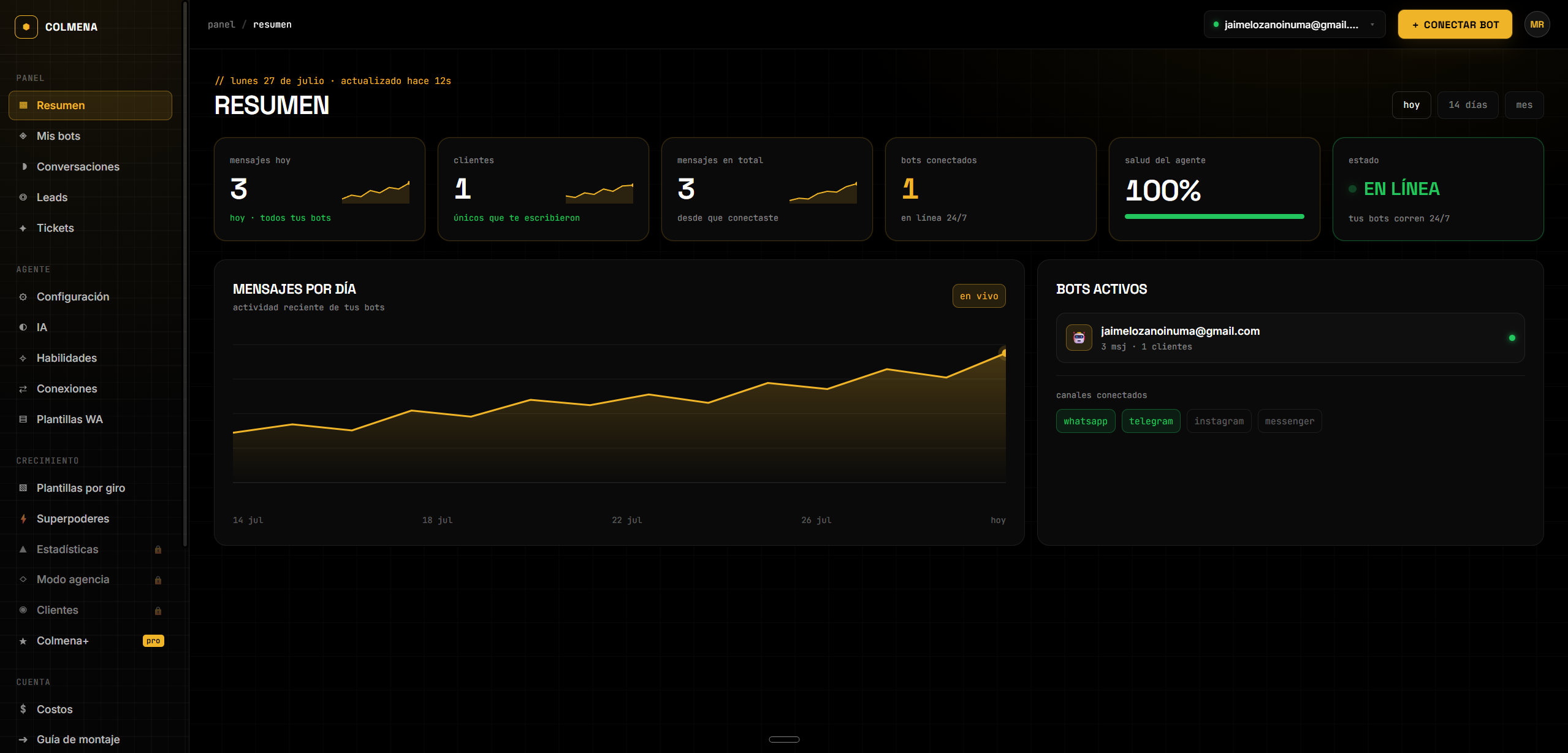
Task: Open the Mis bots sidebar icon
Action: (23, 136)
